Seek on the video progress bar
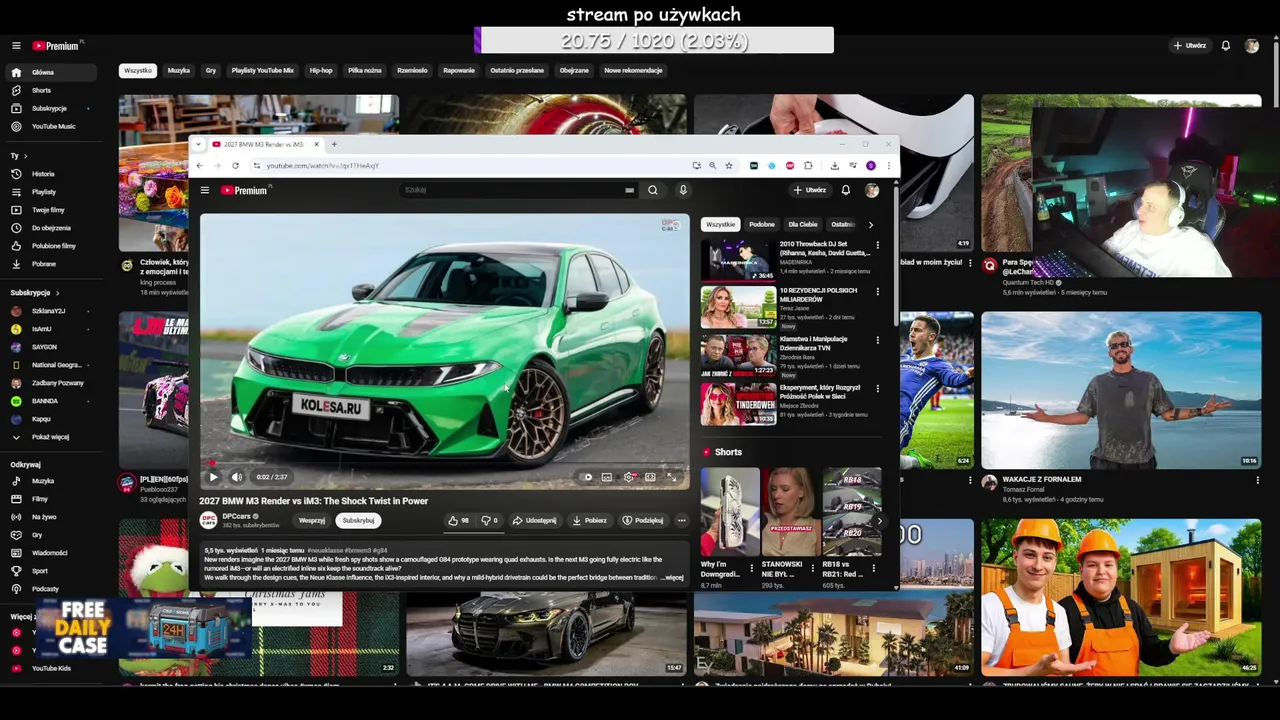 click(x=444, y=464)
